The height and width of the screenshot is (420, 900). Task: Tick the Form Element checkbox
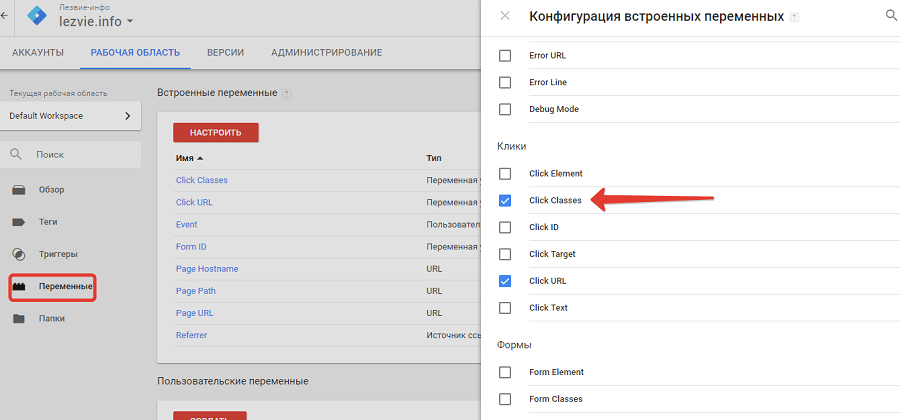tap(505, 372)
